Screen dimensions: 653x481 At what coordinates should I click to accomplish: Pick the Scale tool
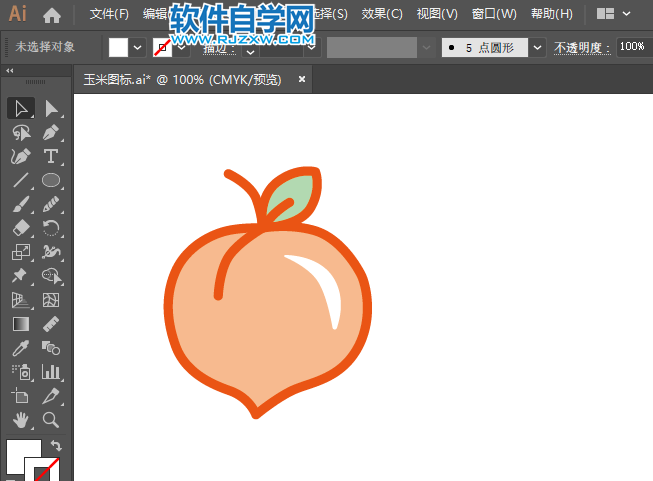click(21, 252)
